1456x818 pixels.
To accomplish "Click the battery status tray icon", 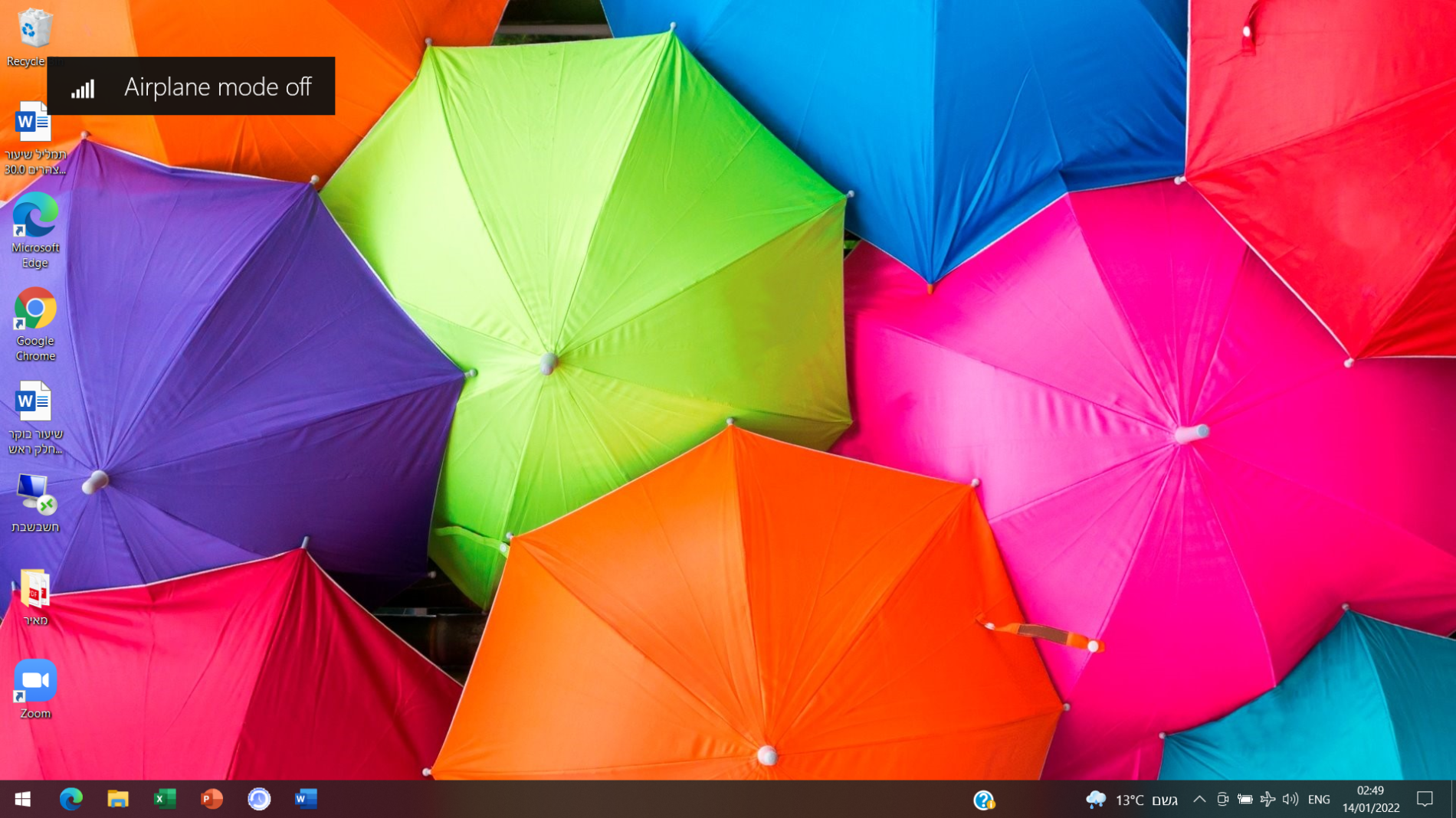I will pyautogui.click(x=1245, y=799).
